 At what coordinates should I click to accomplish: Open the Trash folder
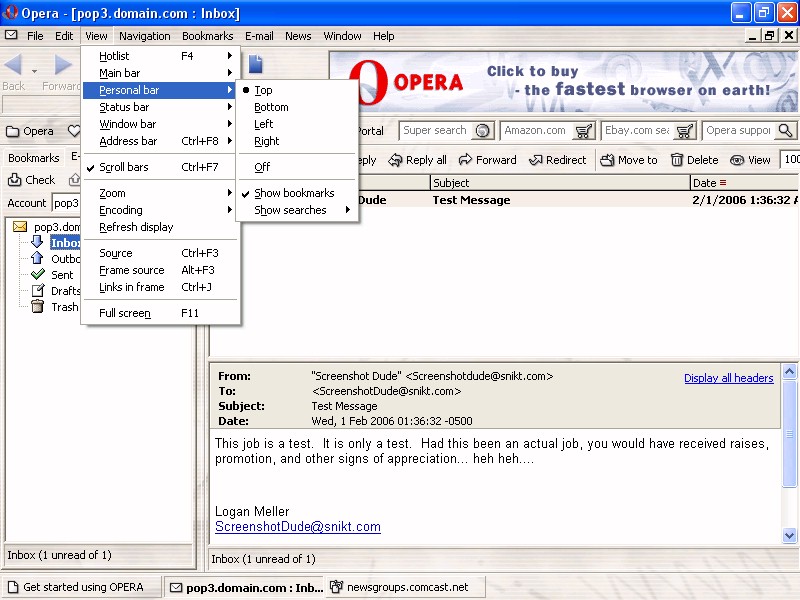[65, 307]
